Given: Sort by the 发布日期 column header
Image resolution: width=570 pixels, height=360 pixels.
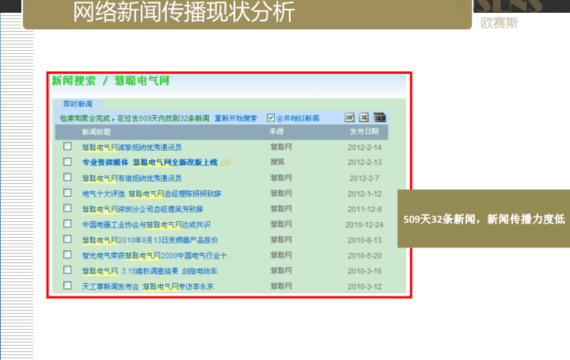Looking at the screenshot, I should point(364,131).
